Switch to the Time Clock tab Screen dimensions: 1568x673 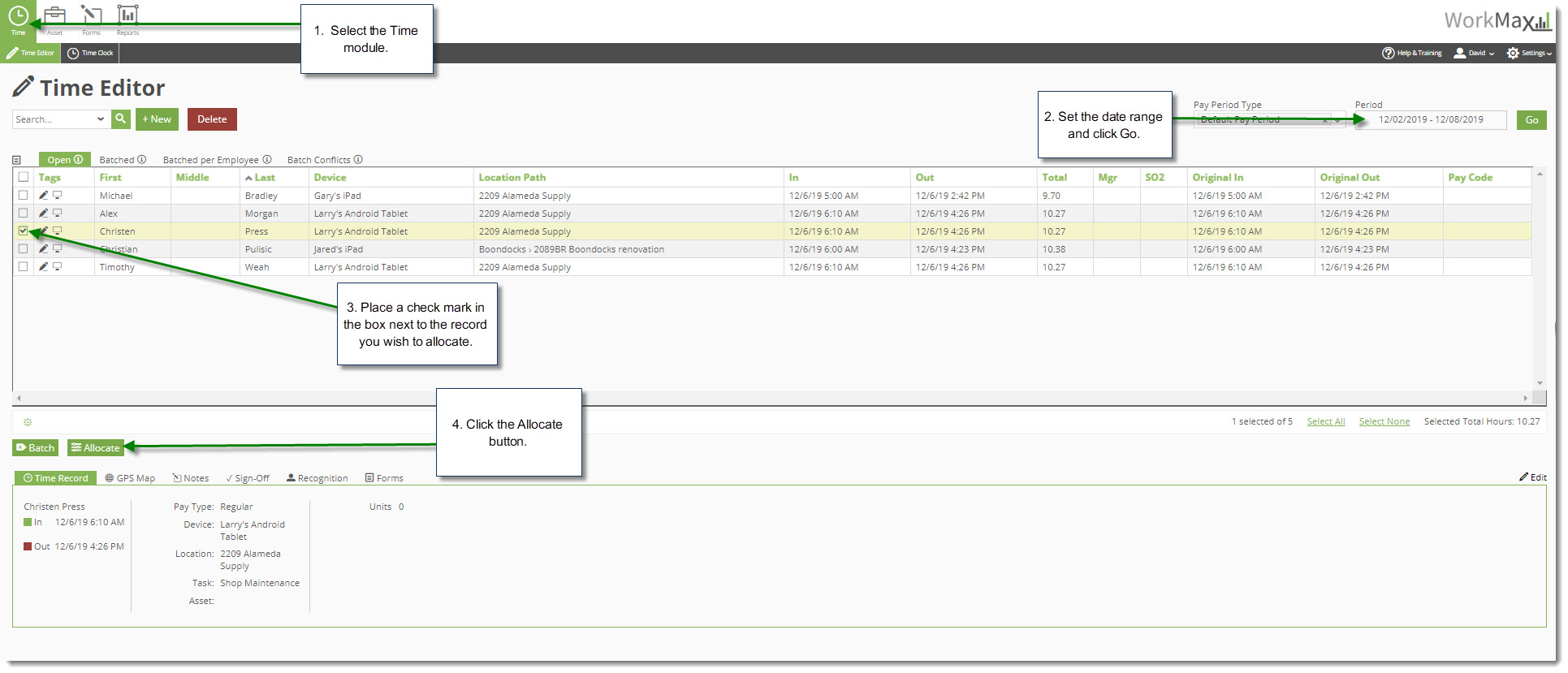pos(90,53)
